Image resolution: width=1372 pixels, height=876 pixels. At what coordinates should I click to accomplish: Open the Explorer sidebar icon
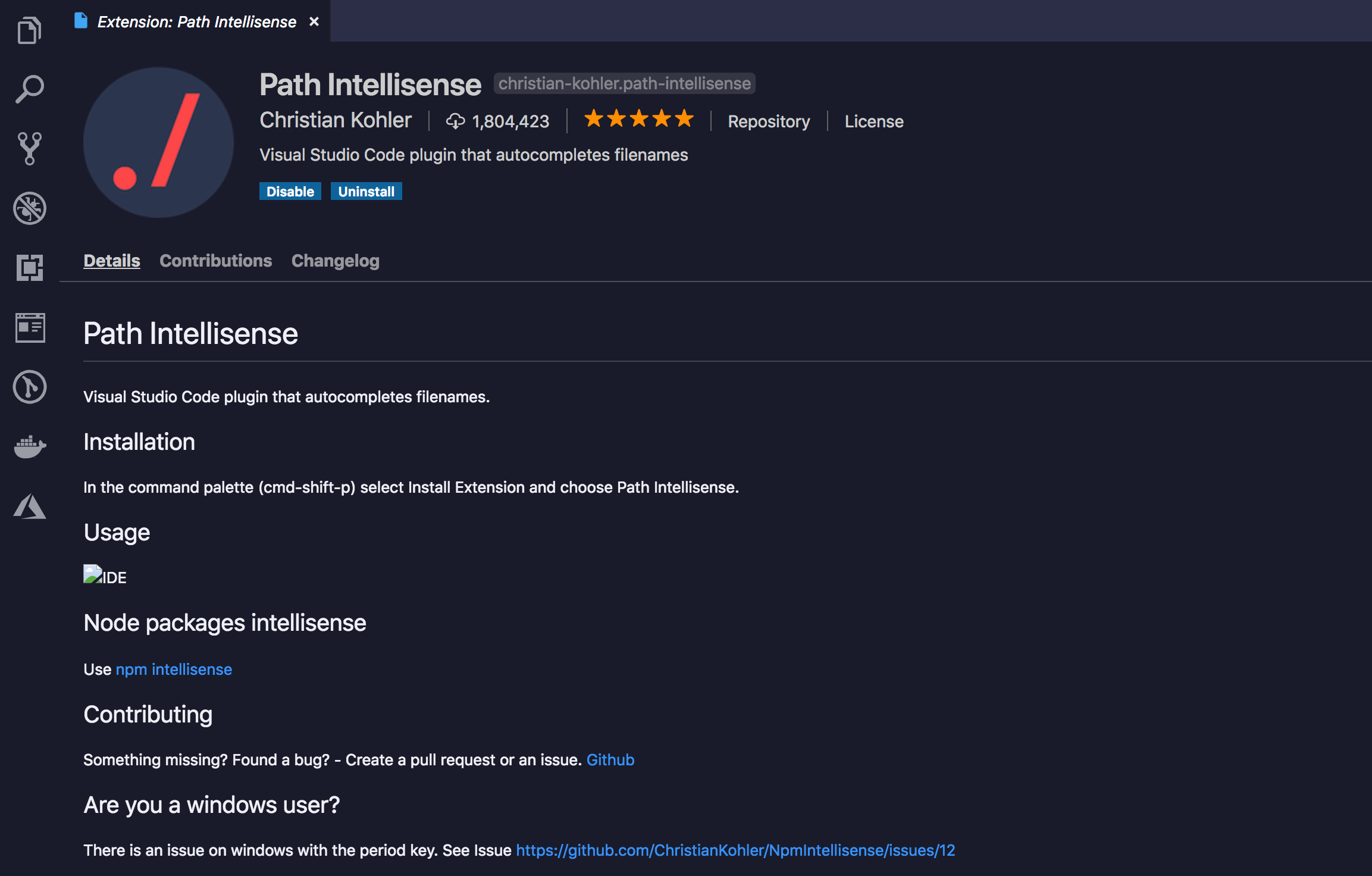[x=29, y=29]
